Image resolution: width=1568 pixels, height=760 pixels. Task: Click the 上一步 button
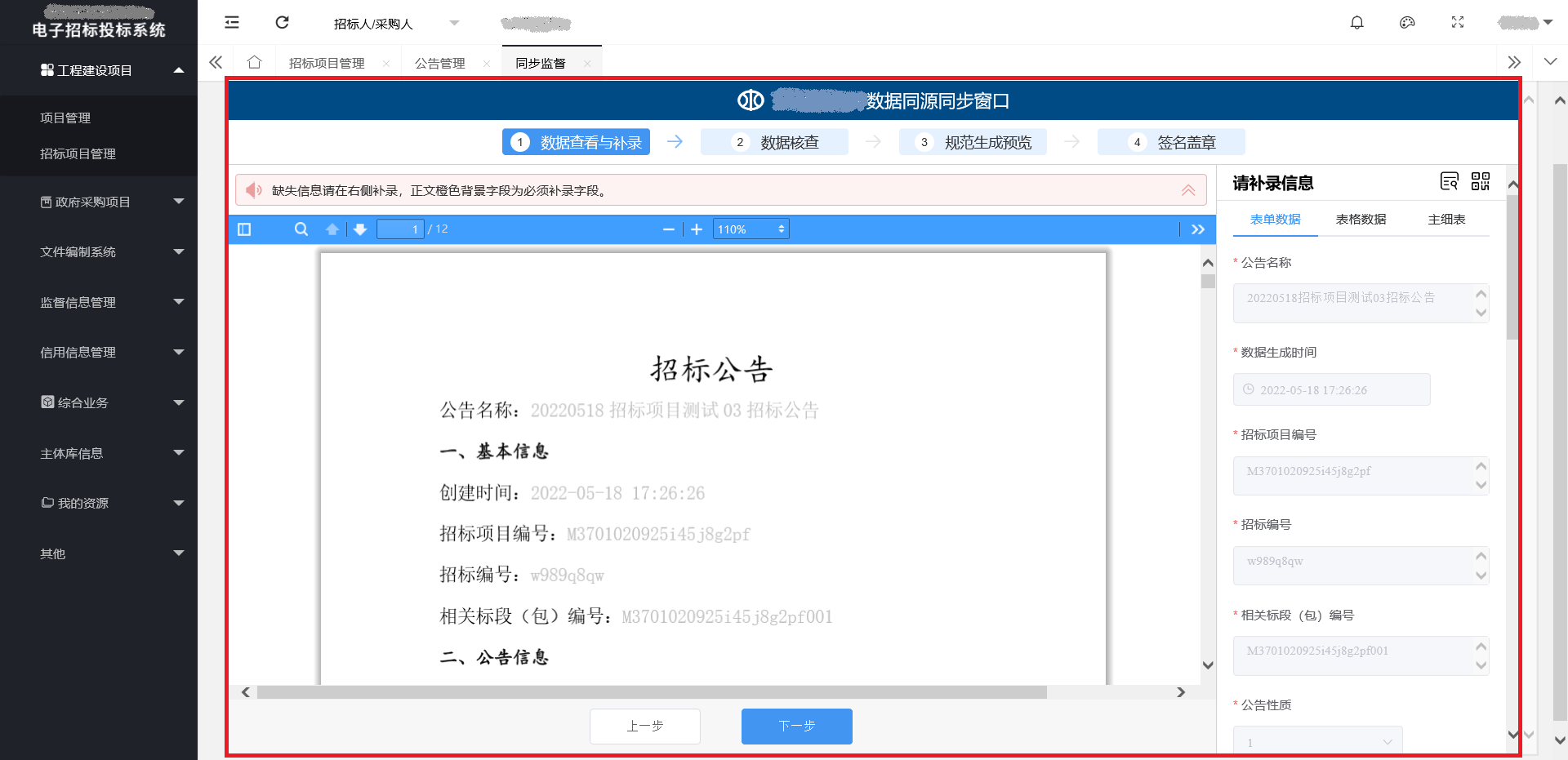tap(644, 726)
